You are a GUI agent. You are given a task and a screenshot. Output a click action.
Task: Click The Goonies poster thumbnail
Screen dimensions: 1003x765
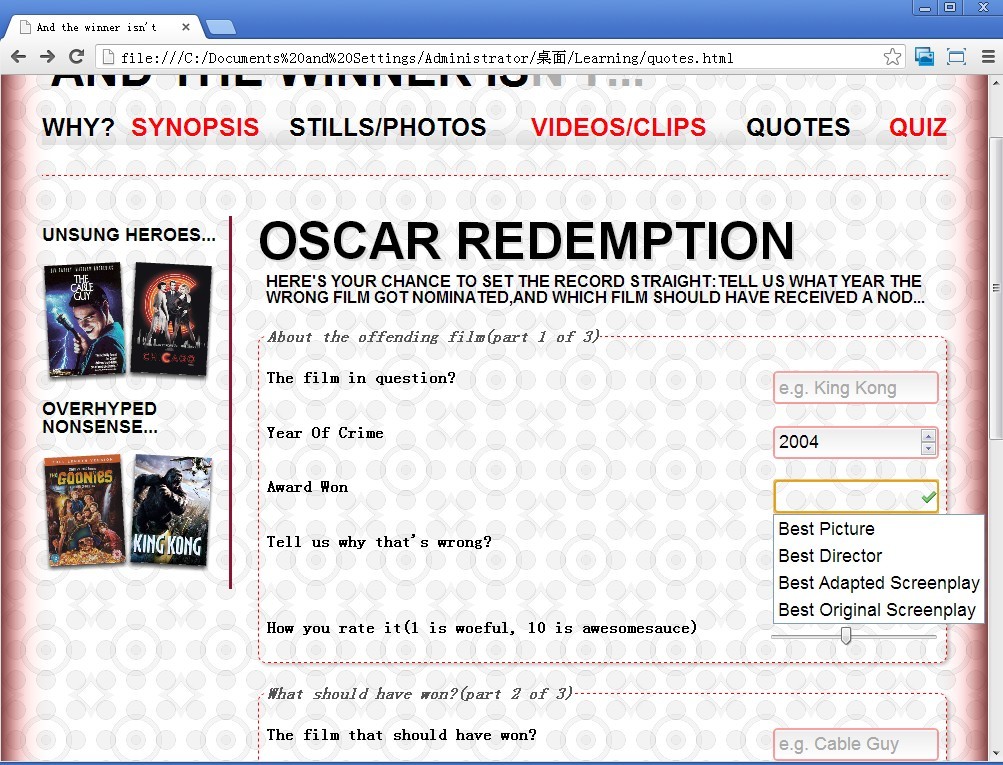(84, 510)
